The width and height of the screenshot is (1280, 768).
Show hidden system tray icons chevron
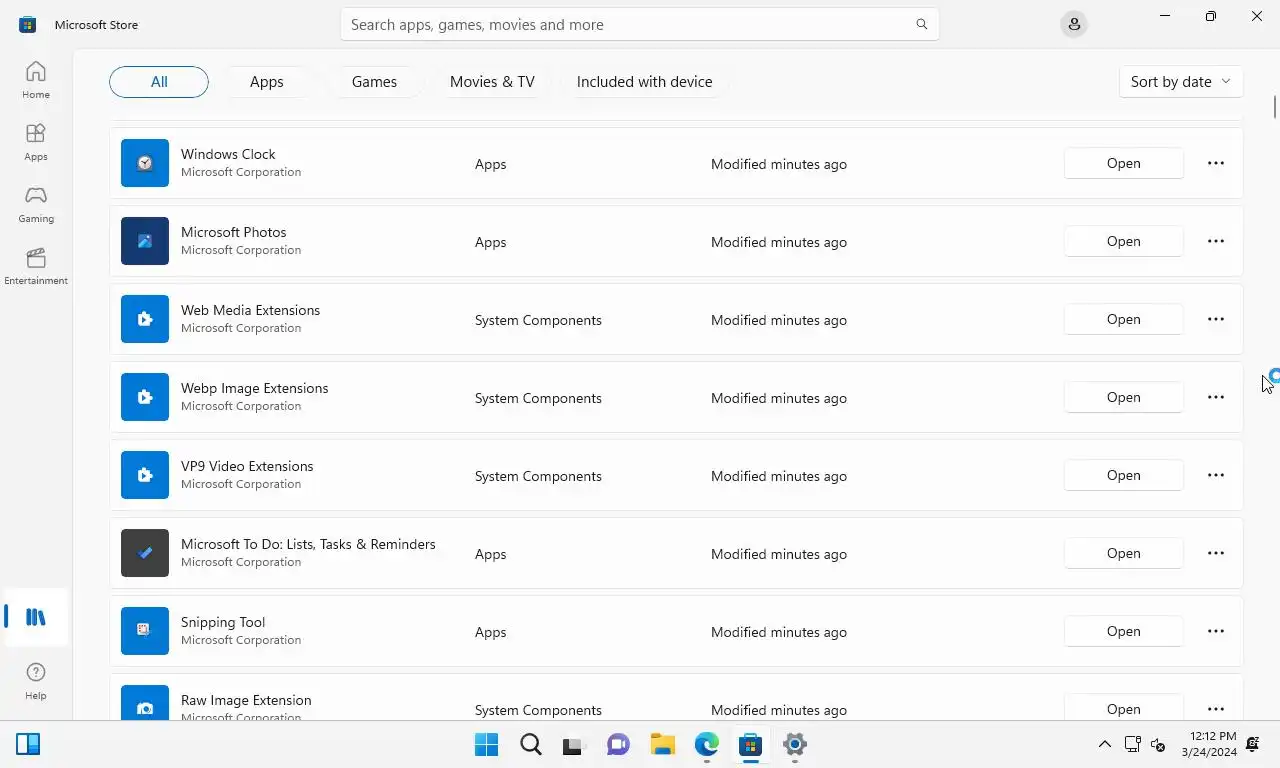click(1104, 744)
